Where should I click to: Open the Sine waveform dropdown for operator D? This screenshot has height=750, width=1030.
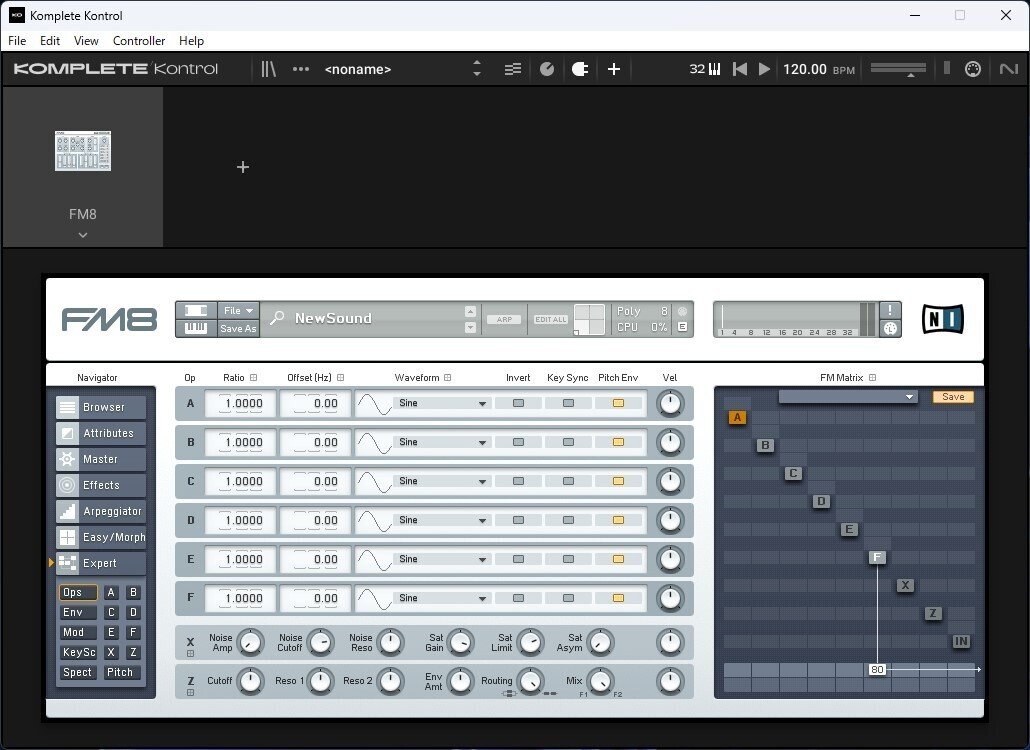click(440, 520)
